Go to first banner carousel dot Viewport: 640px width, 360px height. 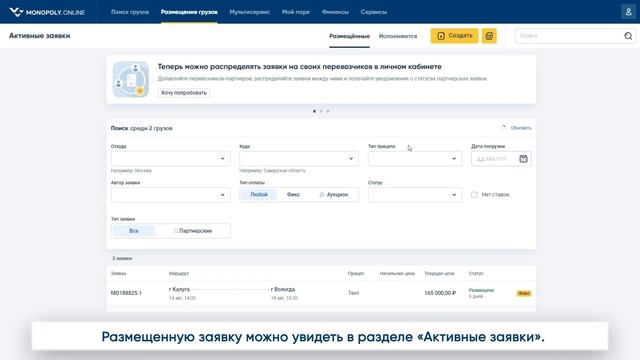click(314, 111)
